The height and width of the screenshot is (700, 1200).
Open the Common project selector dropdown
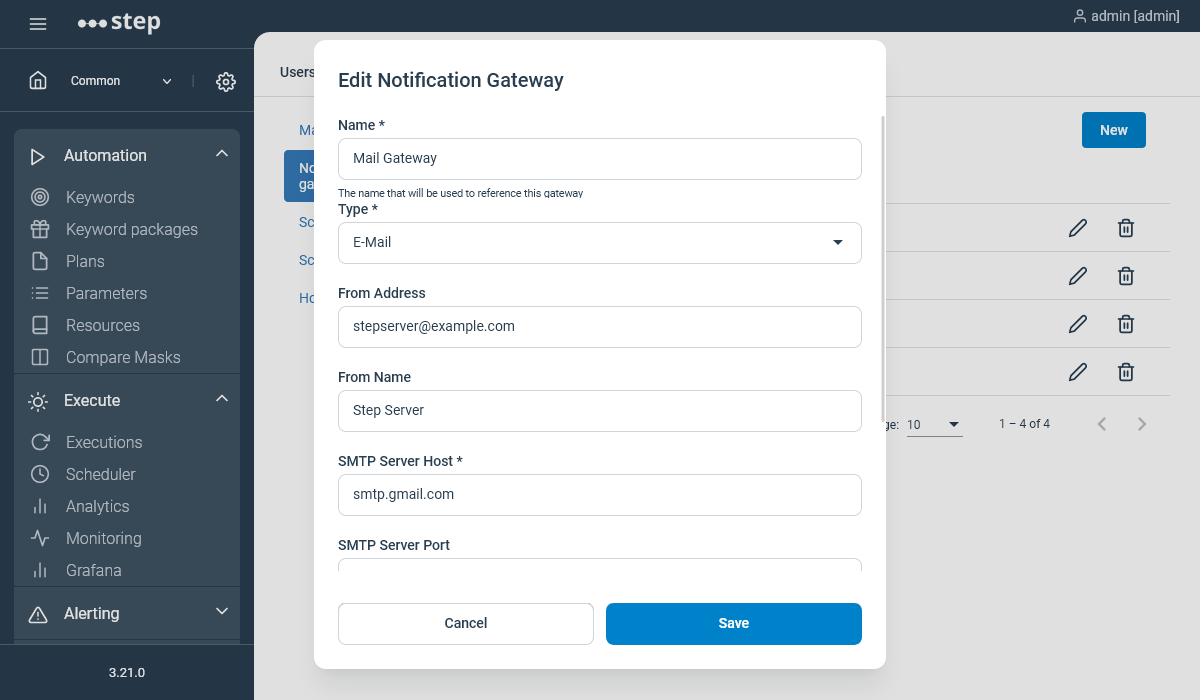[121, 81]
